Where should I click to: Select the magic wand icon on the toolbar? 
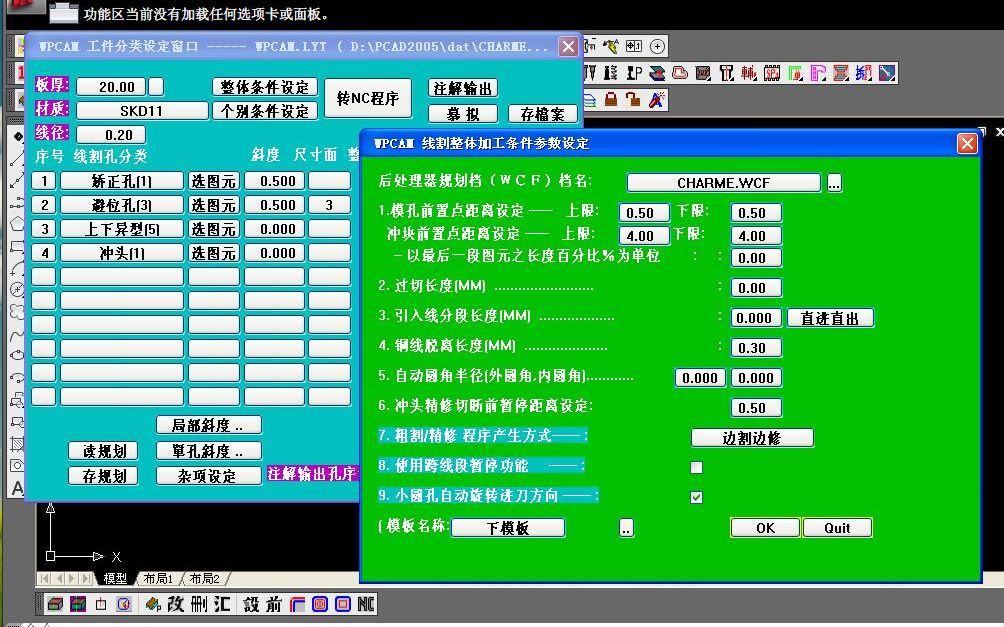click(x=657, y=97)
